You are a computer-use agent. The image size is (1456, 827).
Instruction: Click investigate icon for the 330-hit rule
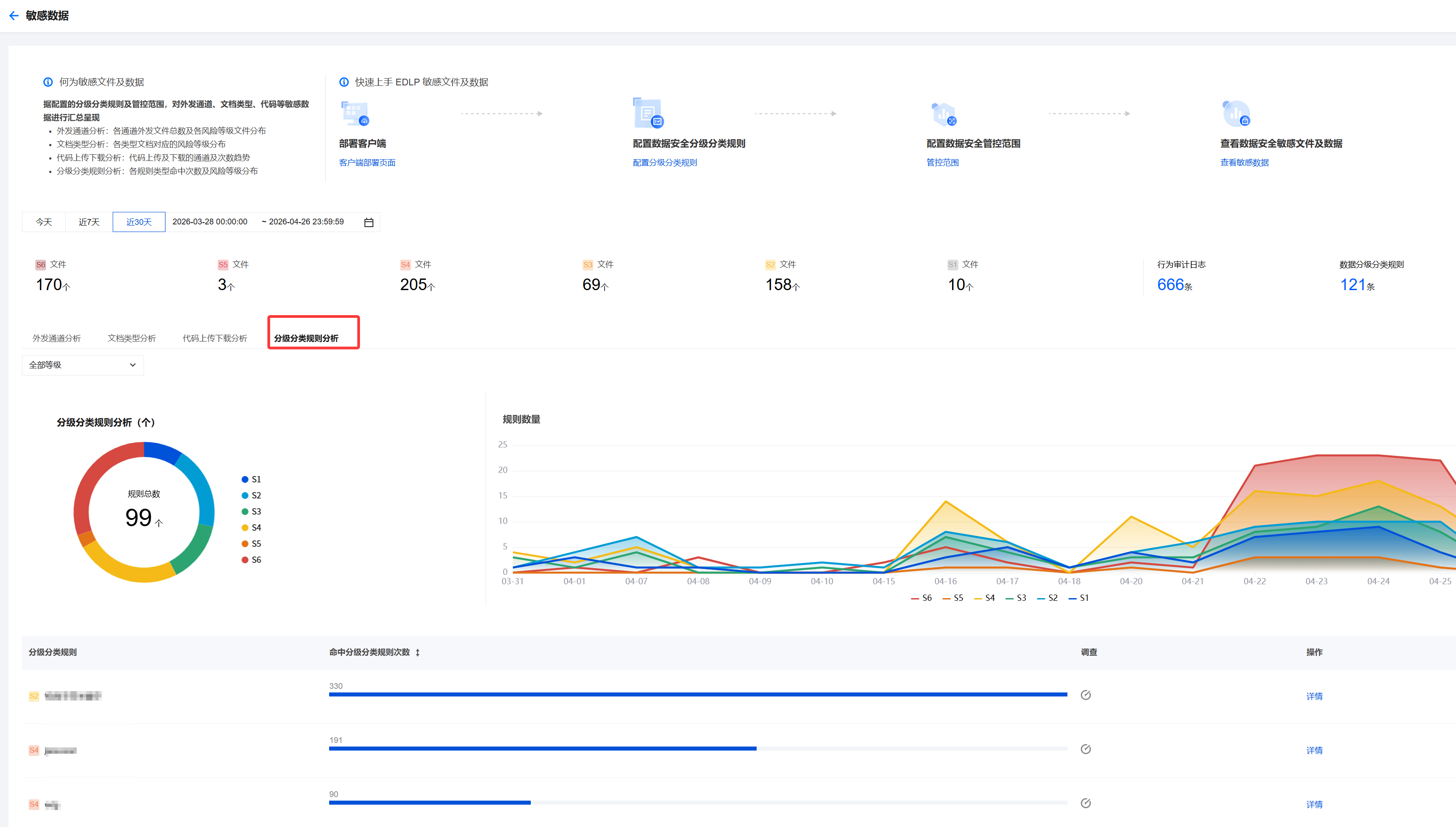click(x=1085, y=695)
